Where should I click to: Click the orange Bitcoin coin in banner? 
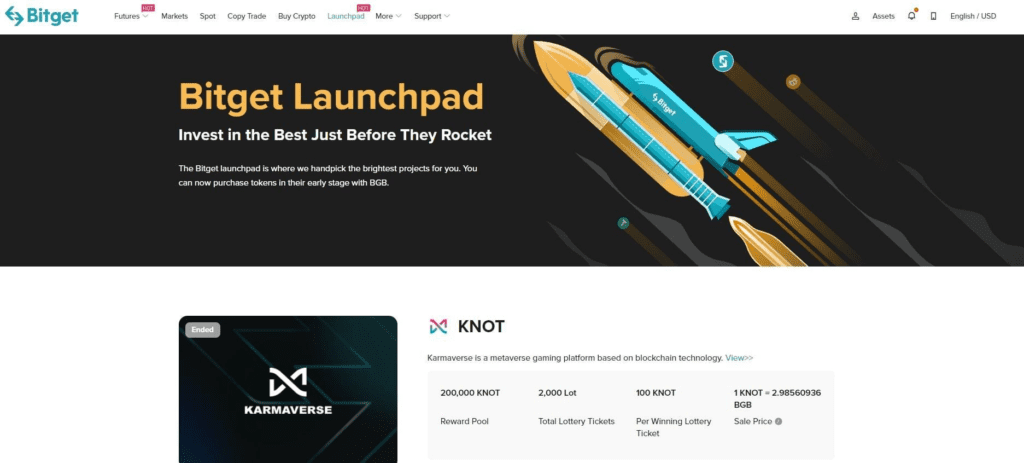pyautogui.click(x=793, y=82)
